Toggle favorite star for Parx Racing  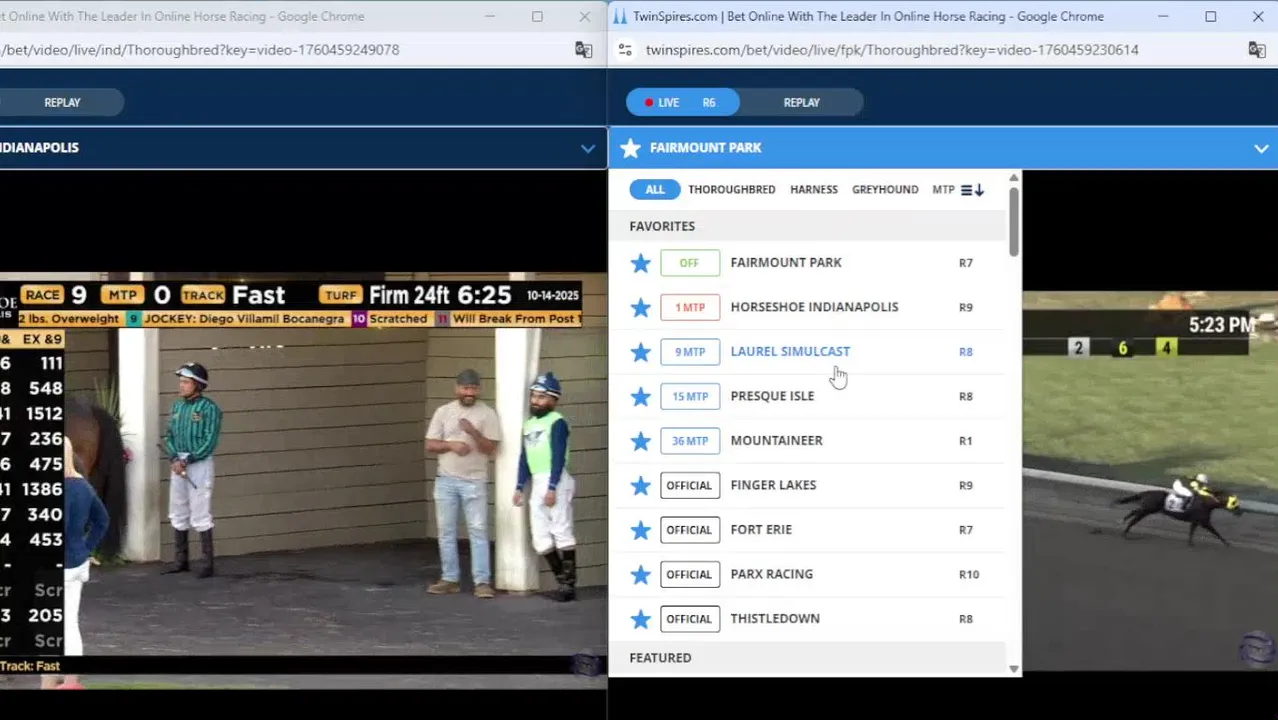pyautogui.click(x=641, y=574)
